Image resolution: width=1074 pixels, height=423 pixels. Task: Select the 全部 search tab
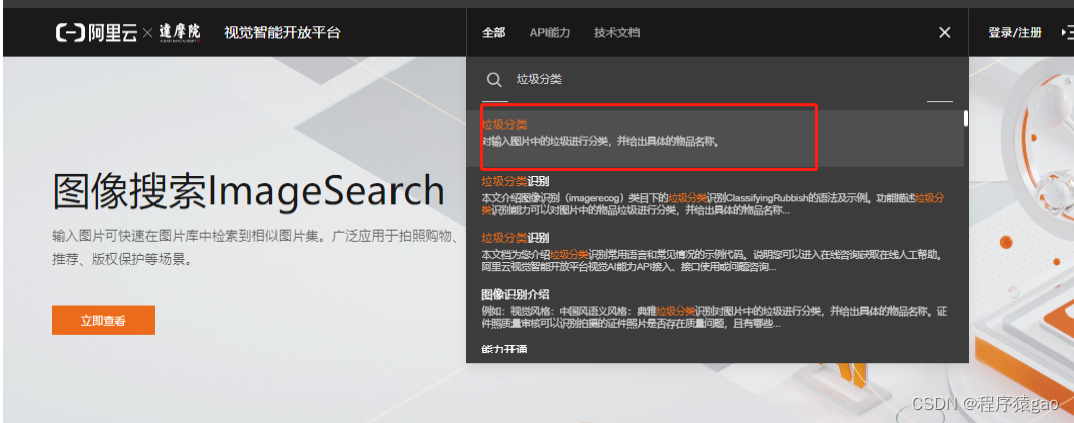493,32
